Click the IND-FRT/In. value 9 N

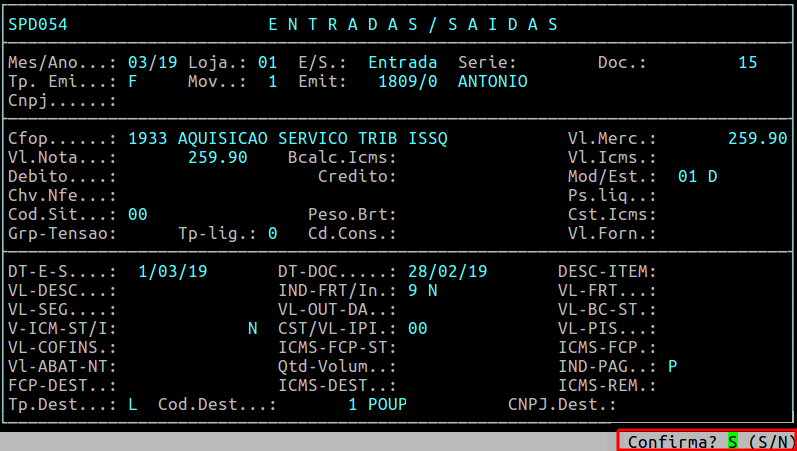[x=422, y=290]
